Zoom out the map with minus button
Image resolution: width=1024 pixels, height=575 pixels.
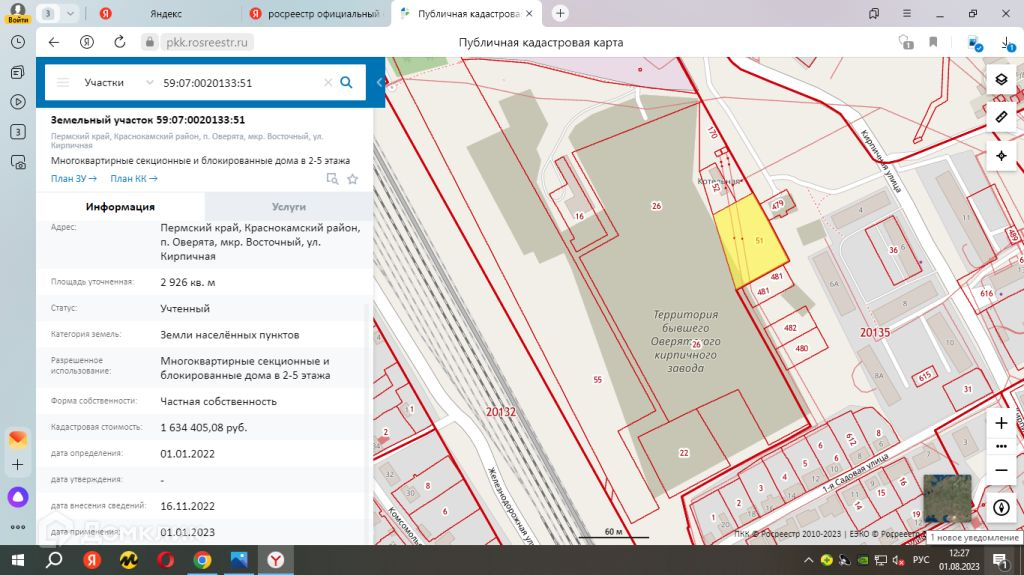1001,470
